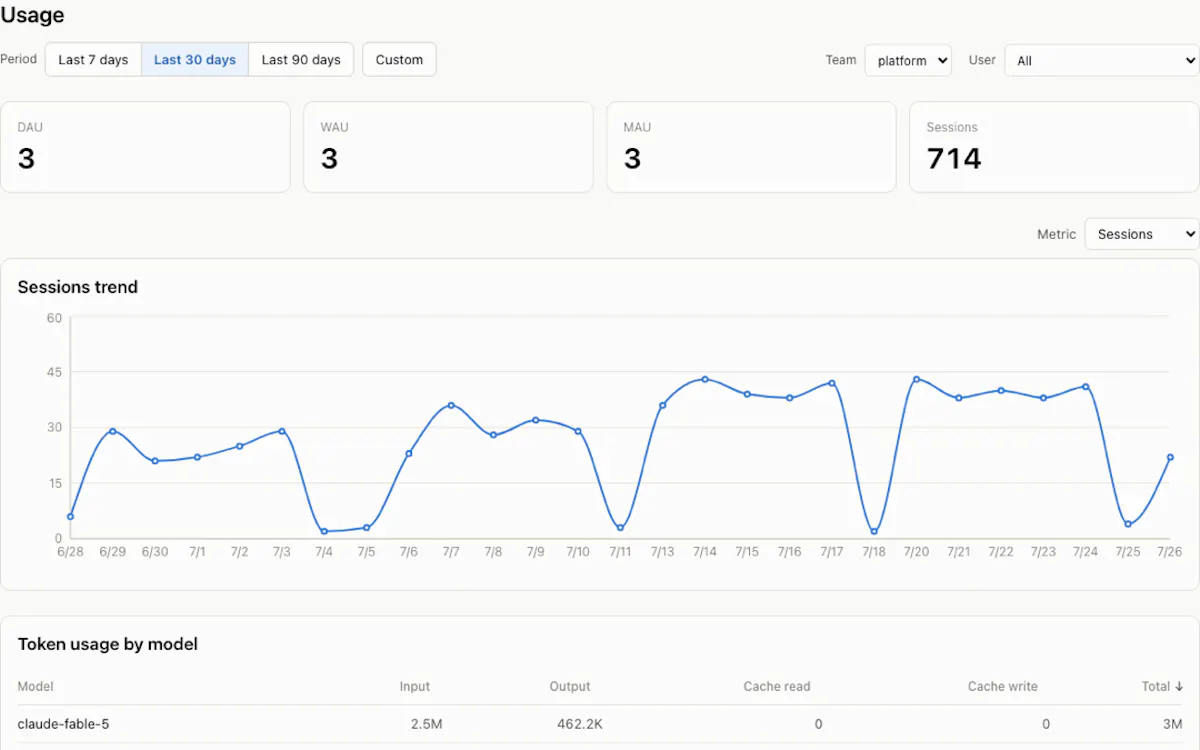Screen dimensions: 1200x750
Task: Click the 45 y-axis label
Action: tap(54, 372)
